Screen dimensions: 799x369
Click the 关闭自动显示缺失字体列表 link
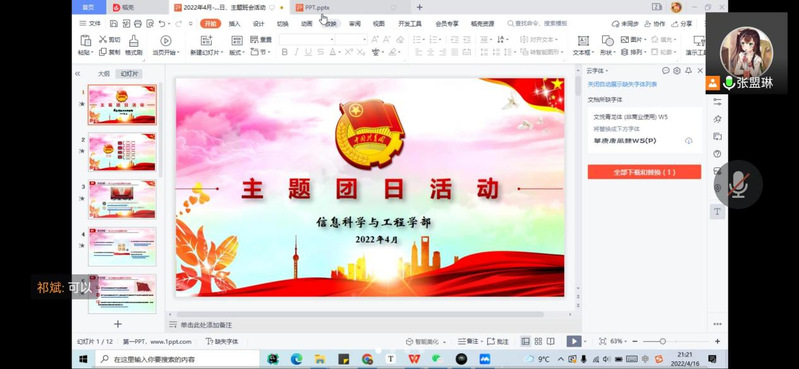622,84
